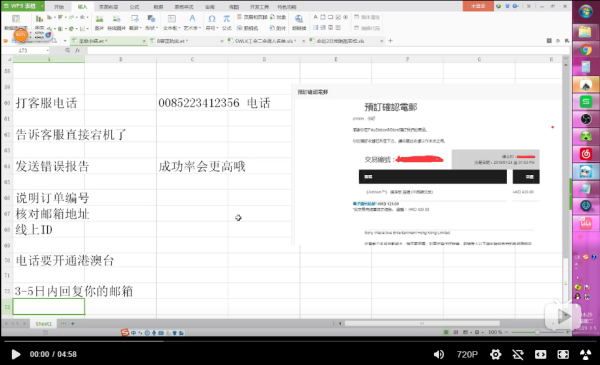Select the cell with 说明订单编号
The width and height of the screenshot is (600, 365).
(x=49, y=198)
